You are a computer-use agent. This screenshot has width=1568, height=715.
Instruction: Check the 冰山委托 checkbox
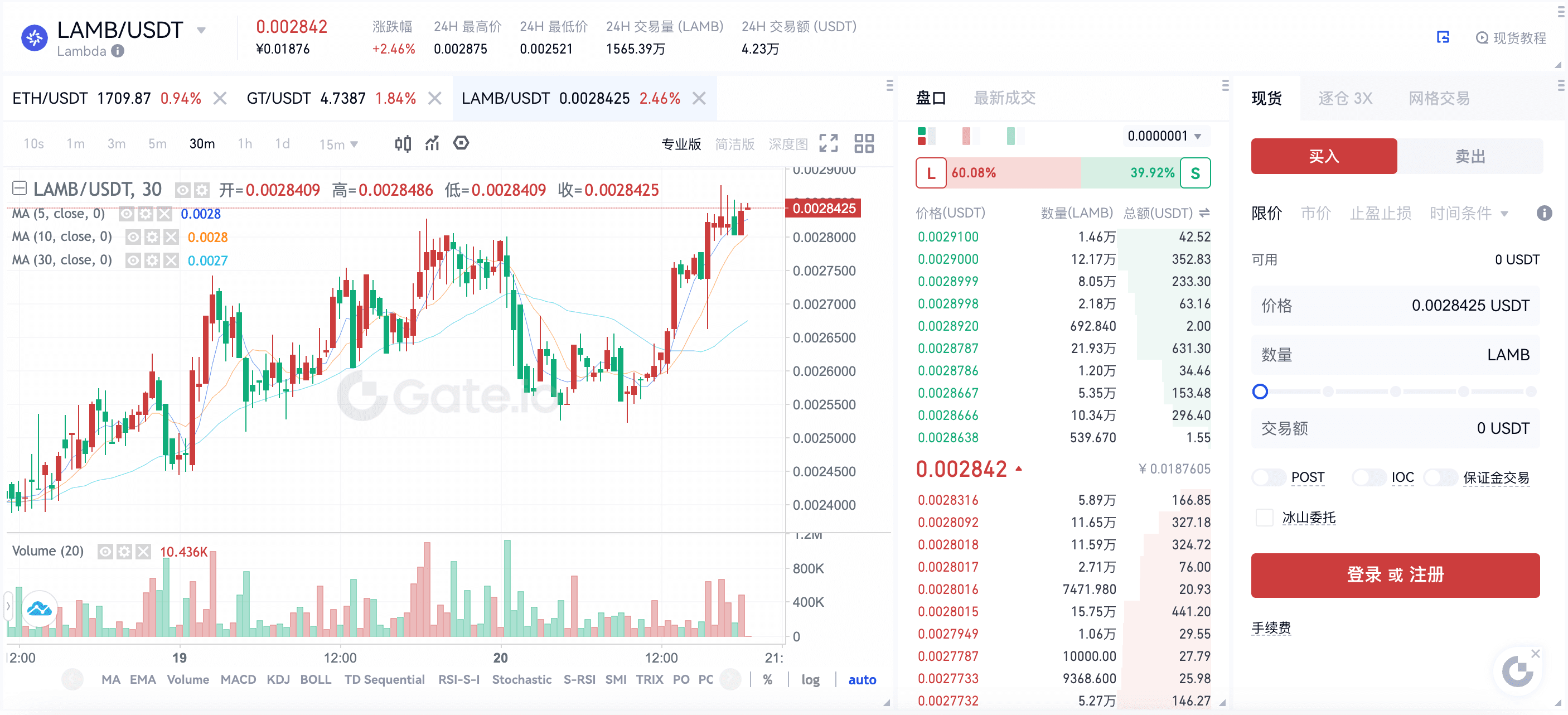click(x=1264, y=518)
